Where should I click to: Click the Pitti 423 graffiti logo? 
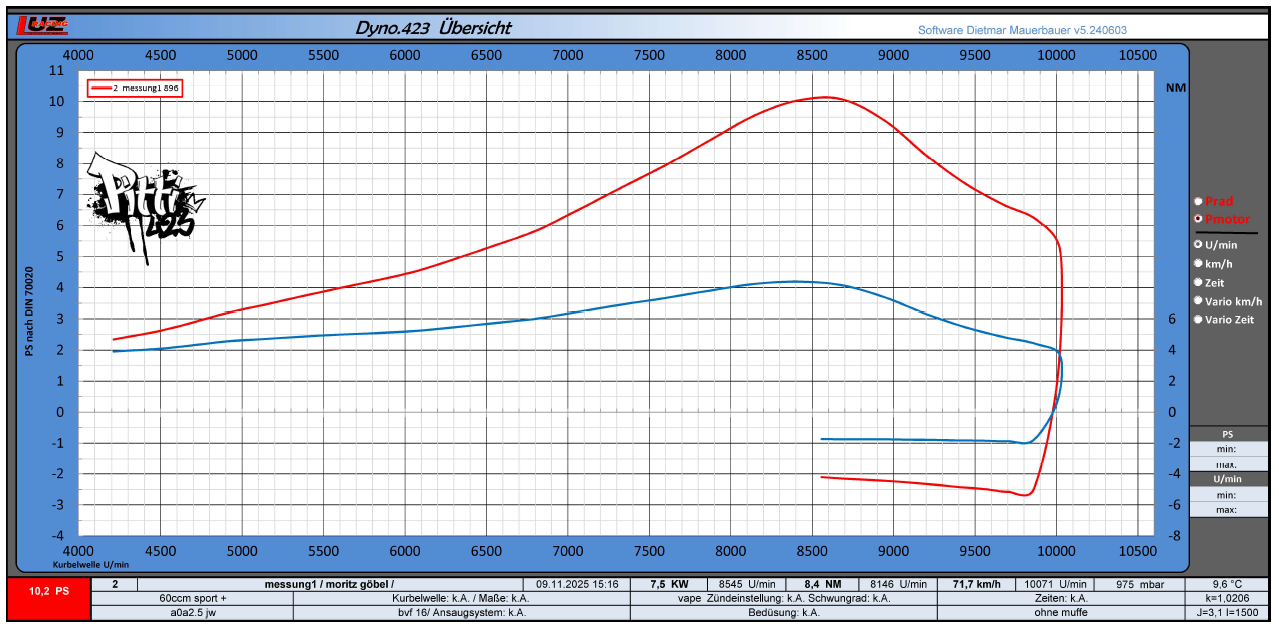coord(147,205)
